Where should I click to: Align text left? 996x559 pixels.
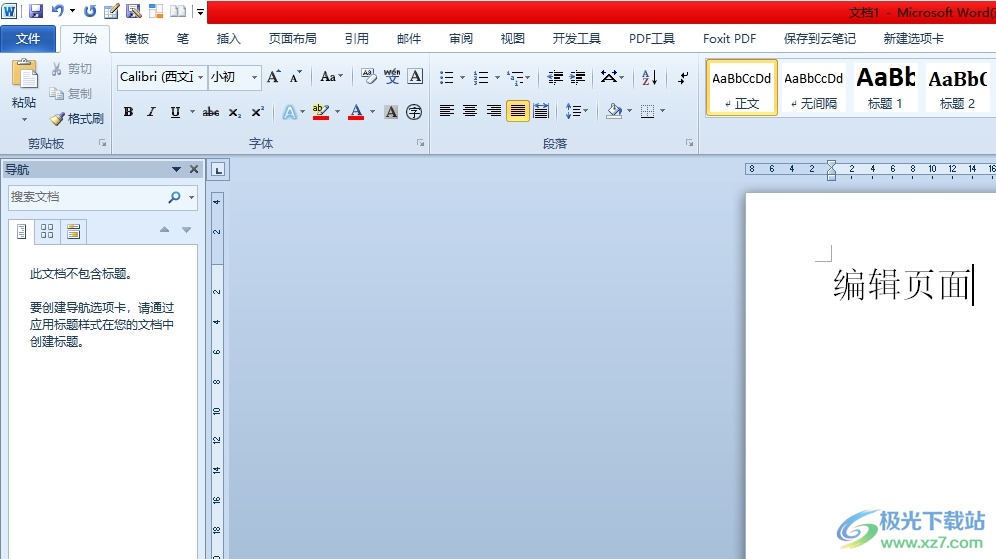[447, 111]
